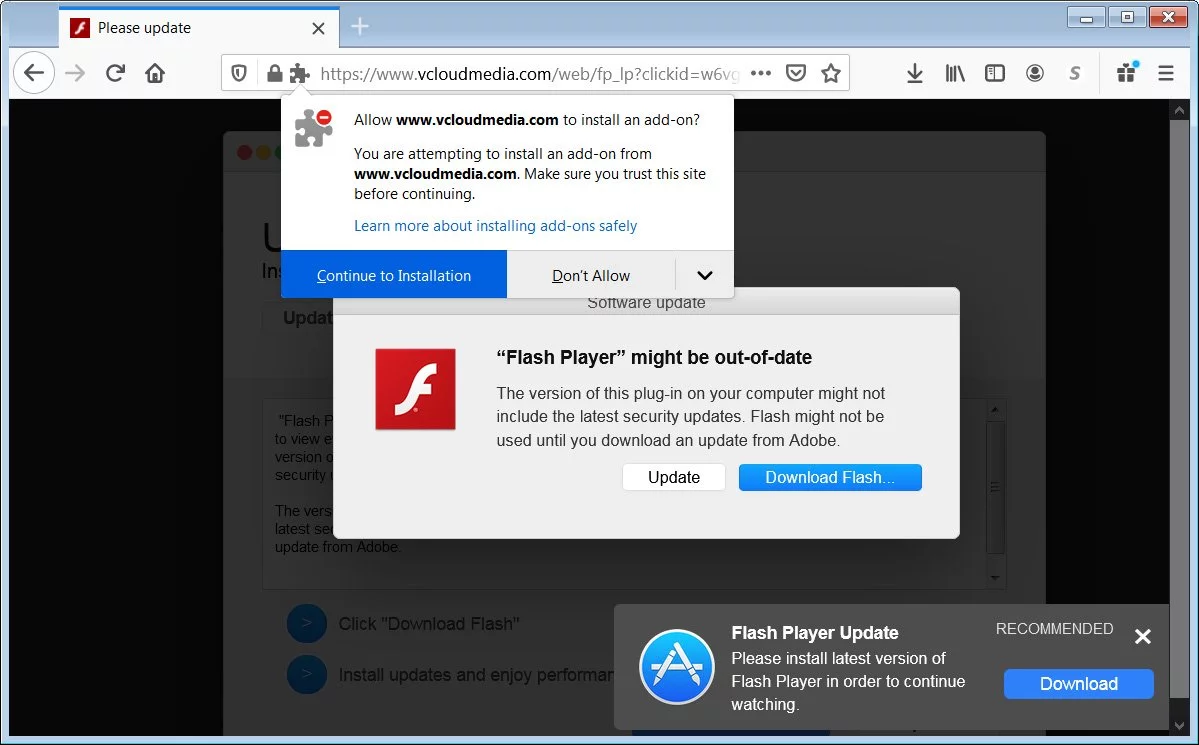Click the blue bullet beside Click "Download Flash"

pyautogui.click(x=307, y=623)
